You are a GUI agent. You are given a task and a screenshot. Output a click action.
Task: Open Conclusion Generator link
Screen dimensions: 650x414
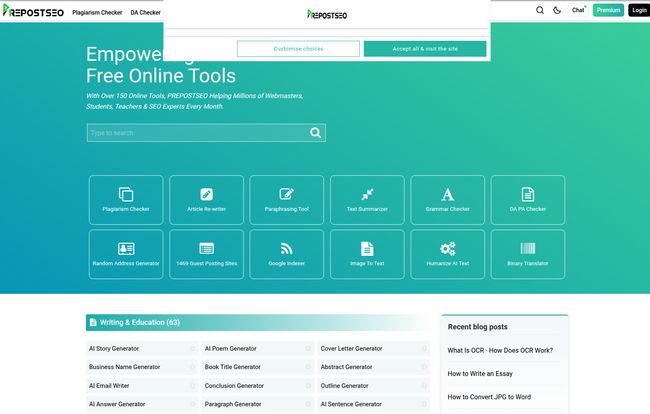click(x=234, y=385)
